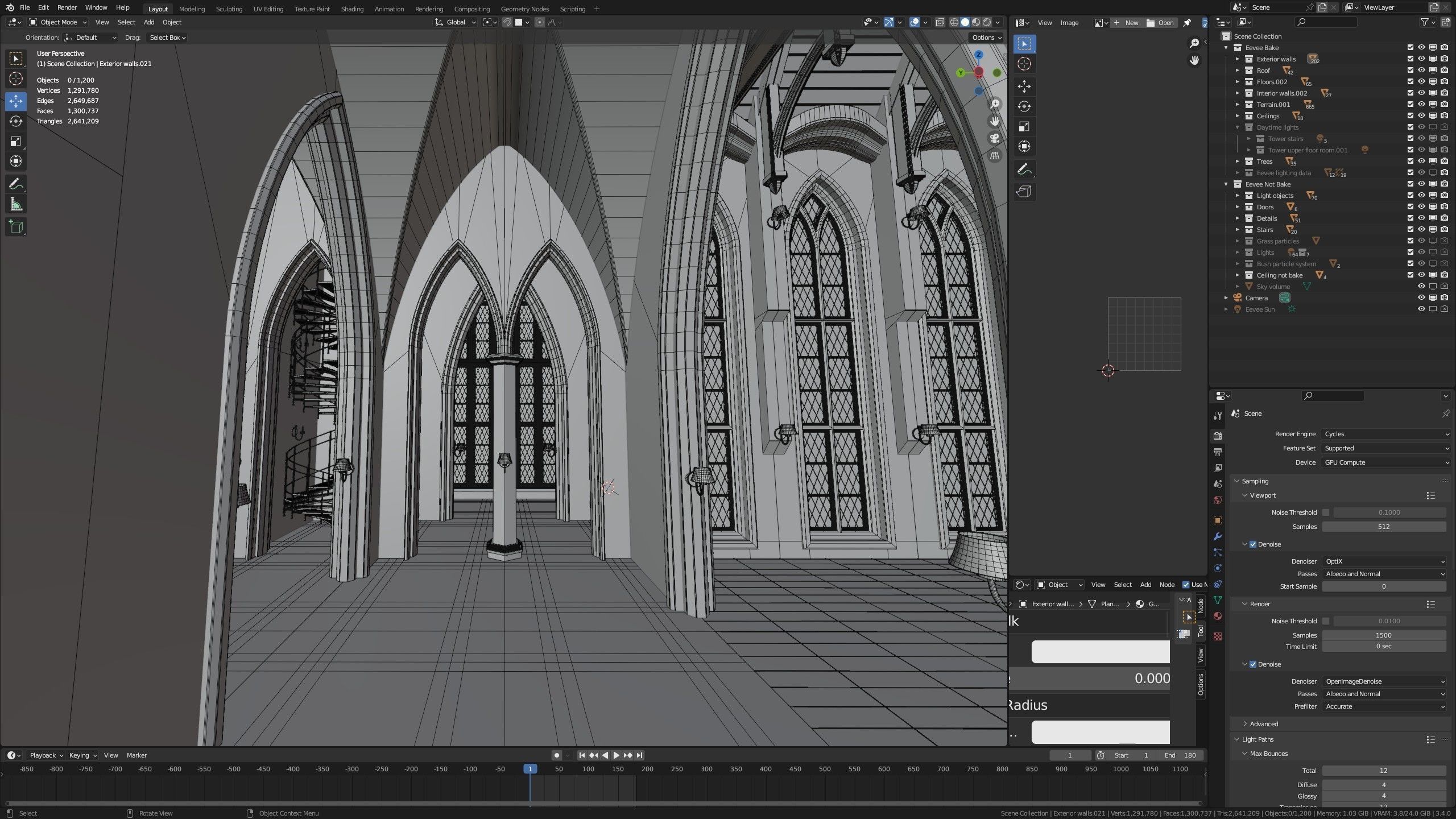1456x819 pixels.
Task: Select the Measure tool
Action: coord(16,204)
